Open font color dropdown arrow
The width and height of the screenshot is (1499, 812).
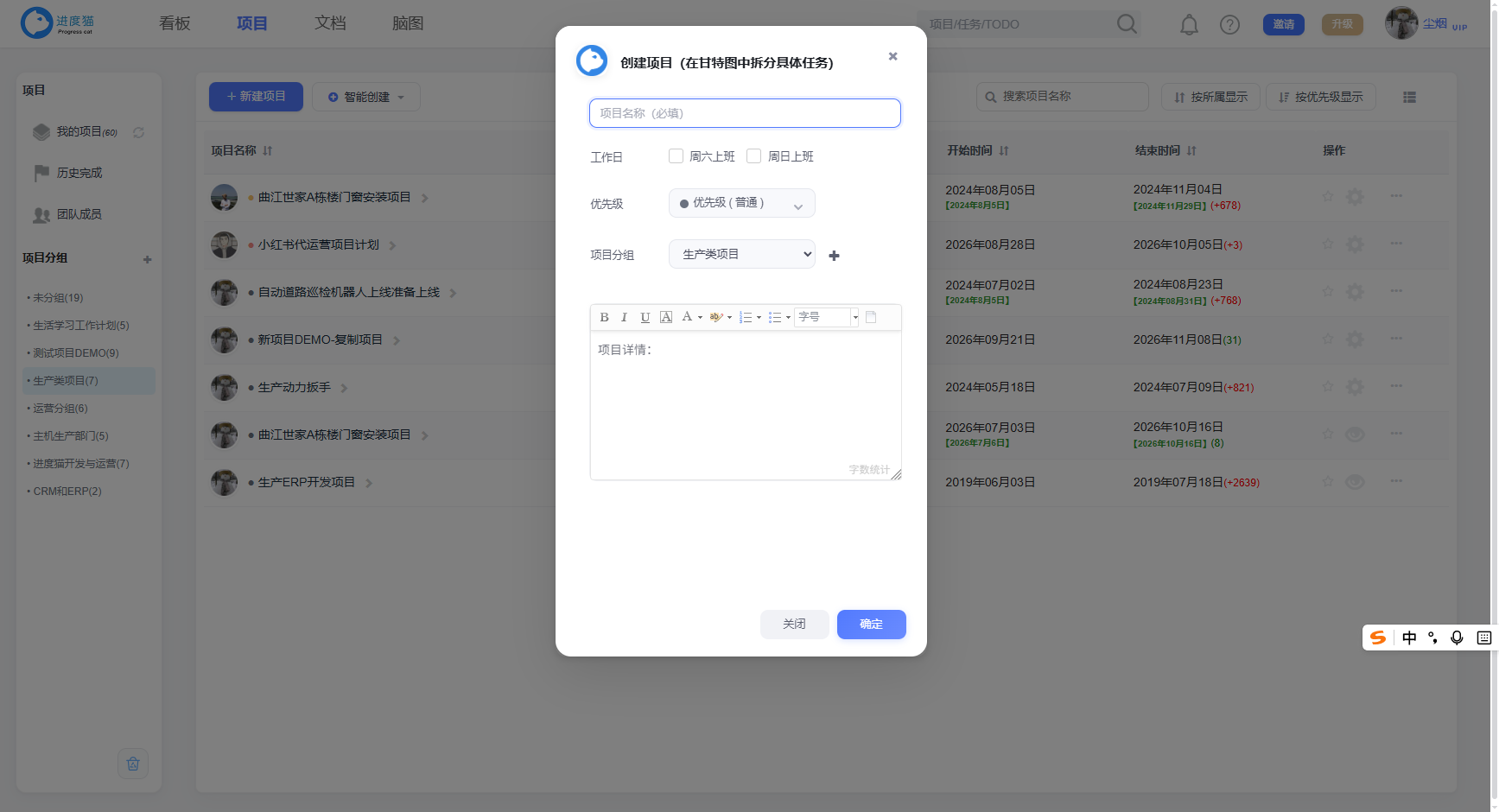click(700, 317)
